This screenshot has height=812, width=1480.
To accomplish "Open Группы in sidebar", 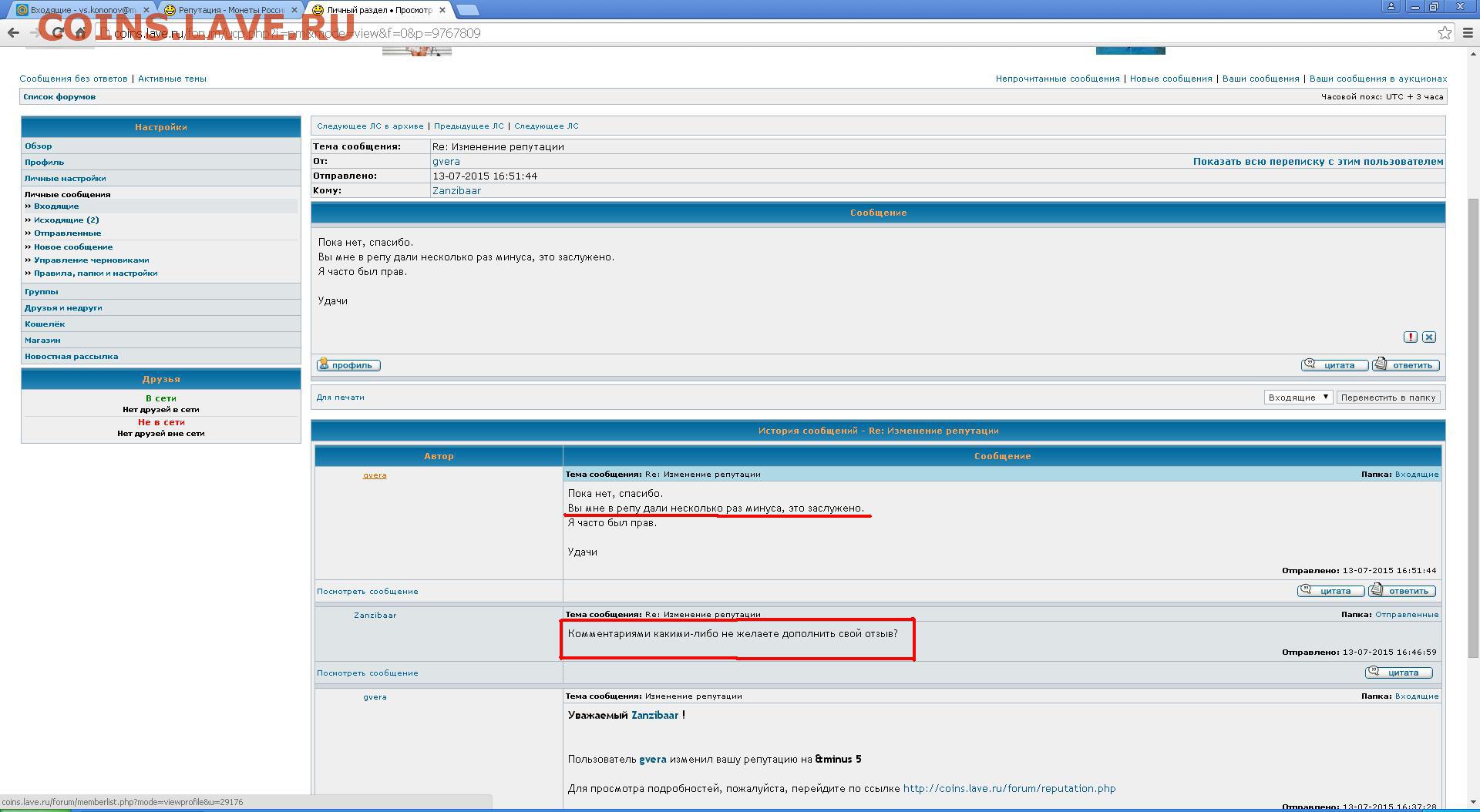I will pyautogui.click(x=41, y=291).
